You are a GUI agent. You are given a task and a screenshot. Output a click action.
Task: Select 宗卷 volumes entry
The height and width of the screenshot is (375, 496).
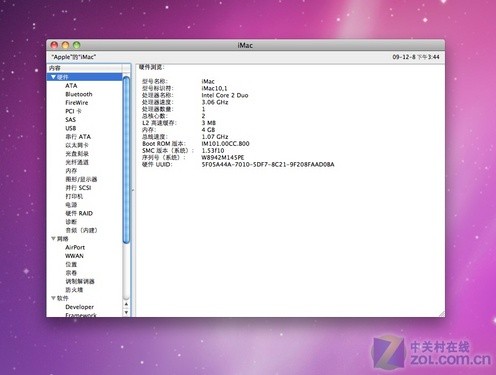click(x=71, y=273)
